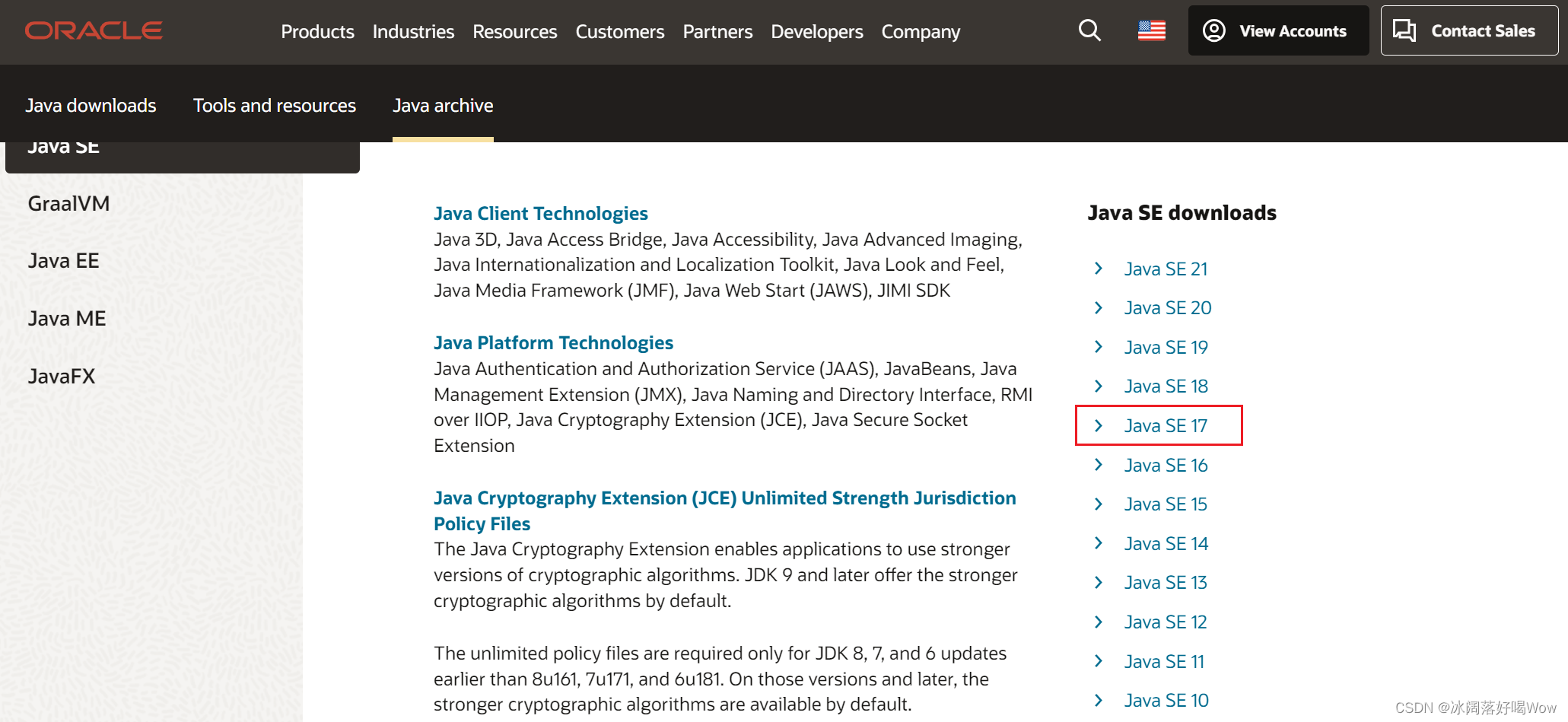Open the Java SE 14 link
Screen dimensions: 1568x722
click(x=1166, y=544)
